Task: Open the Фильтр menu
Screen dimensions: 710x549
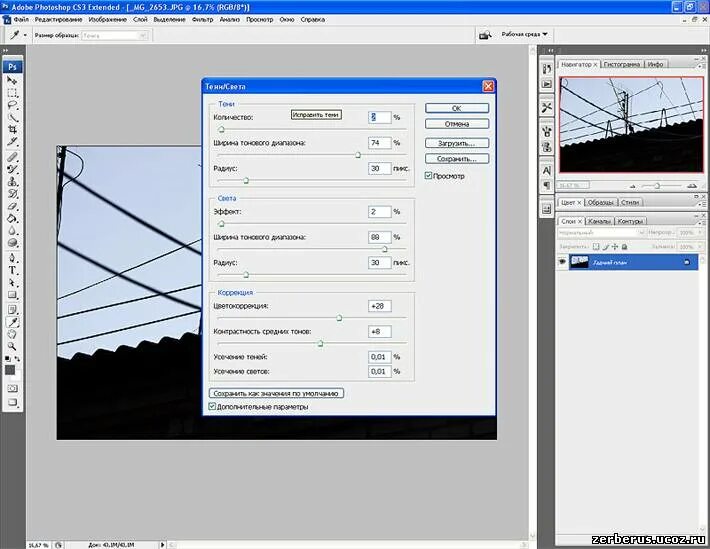Action: click(202, 19)
